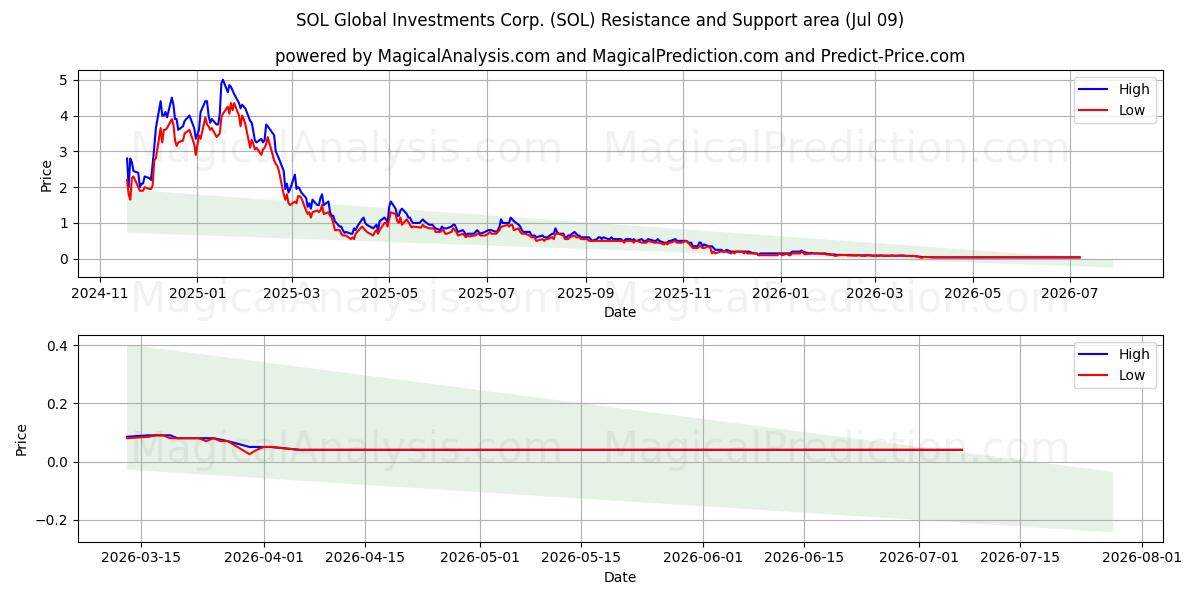Click the '2026-06-15' tick on the bottom chart
This screenshot has height=600, width=1200.
click(x=805, y=559)
